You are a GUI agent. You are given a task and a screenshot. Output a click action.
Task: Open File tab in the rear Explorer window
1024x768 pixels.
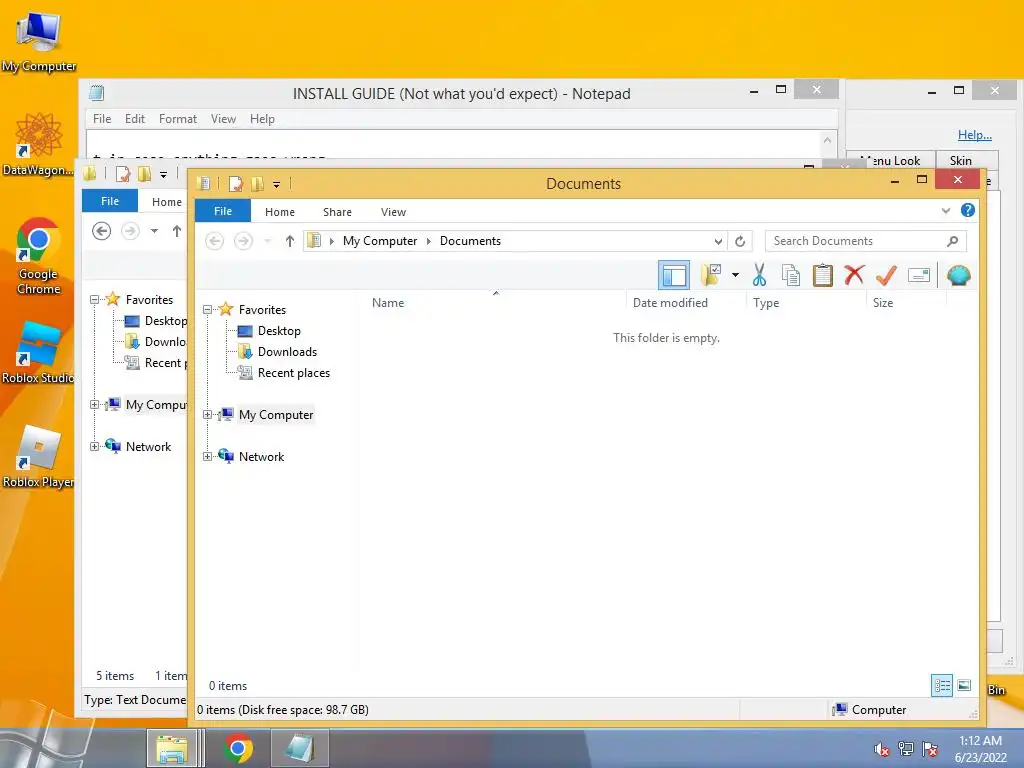(110, 201)
